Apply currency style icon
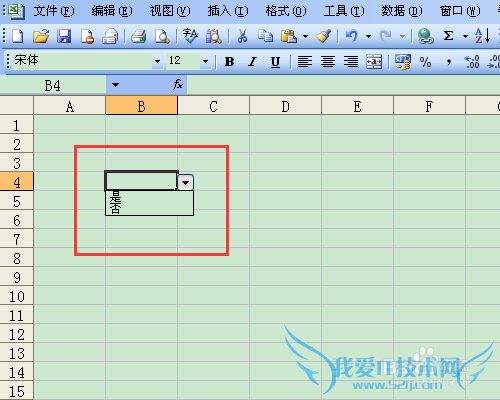Image resolution: width=500 pixels, height=400 pixels. (403, 62)
